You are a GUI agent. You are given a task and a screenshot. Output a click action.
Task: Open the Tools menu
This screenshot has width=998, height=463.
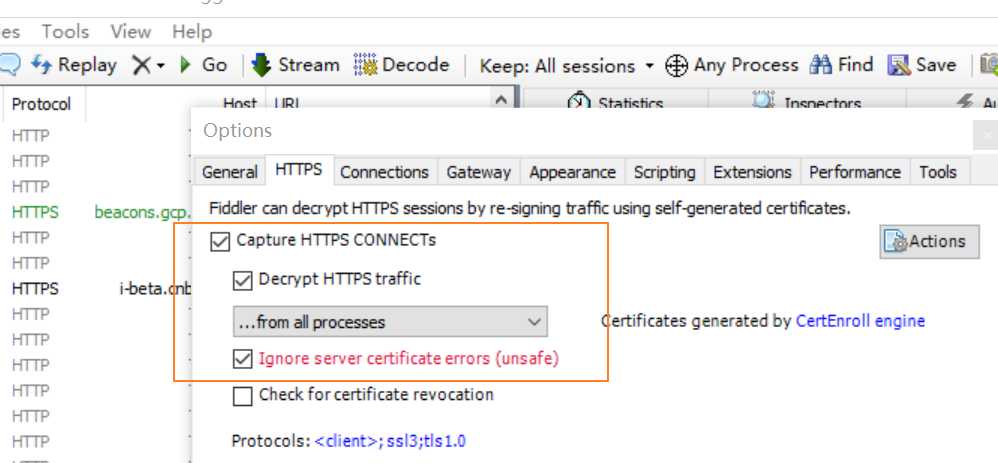(x=65, y=31)
